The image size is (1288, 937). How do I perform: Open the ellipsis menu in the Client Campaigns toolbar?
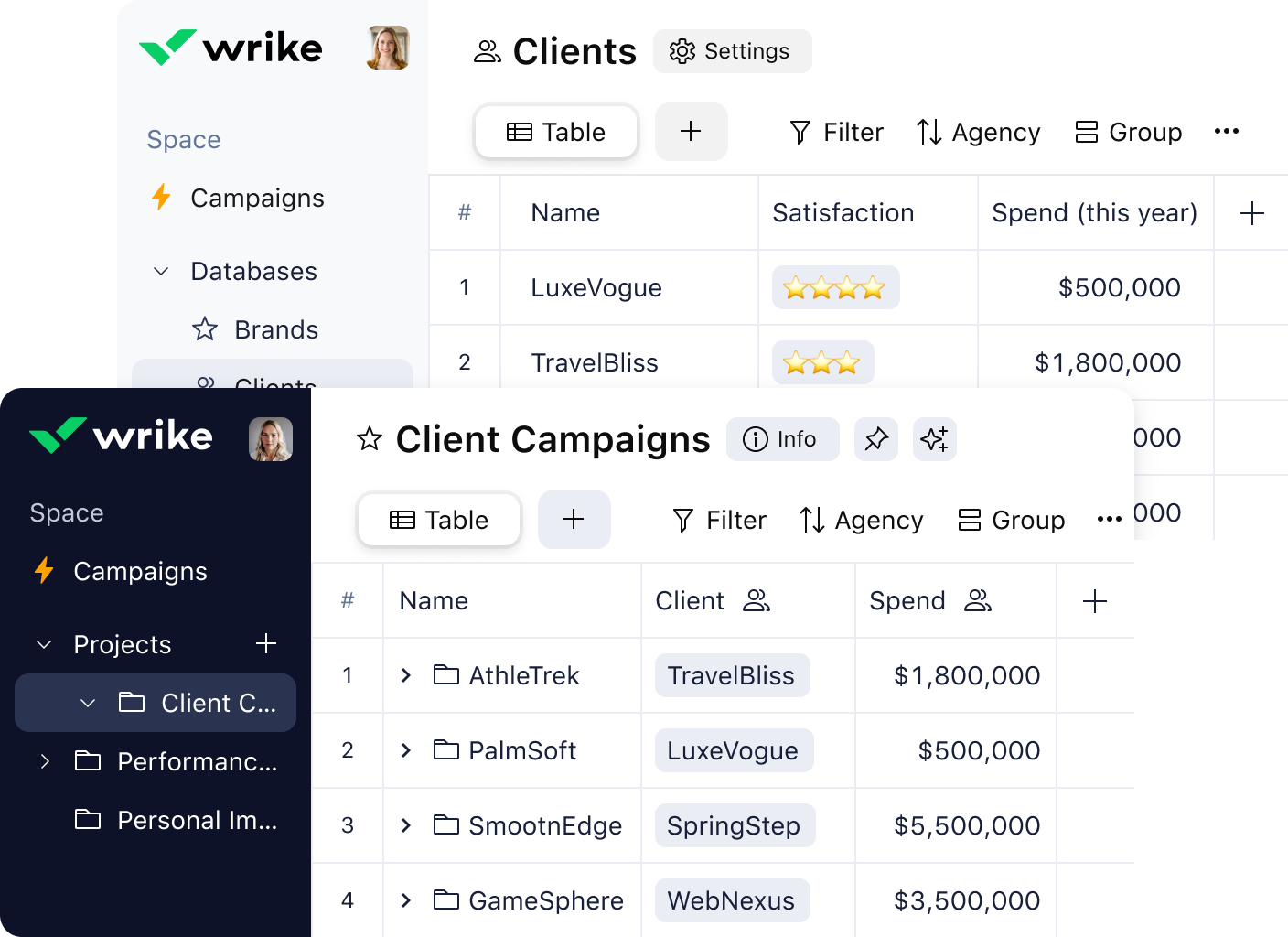pyautogui.click(x=1110, y=520)
